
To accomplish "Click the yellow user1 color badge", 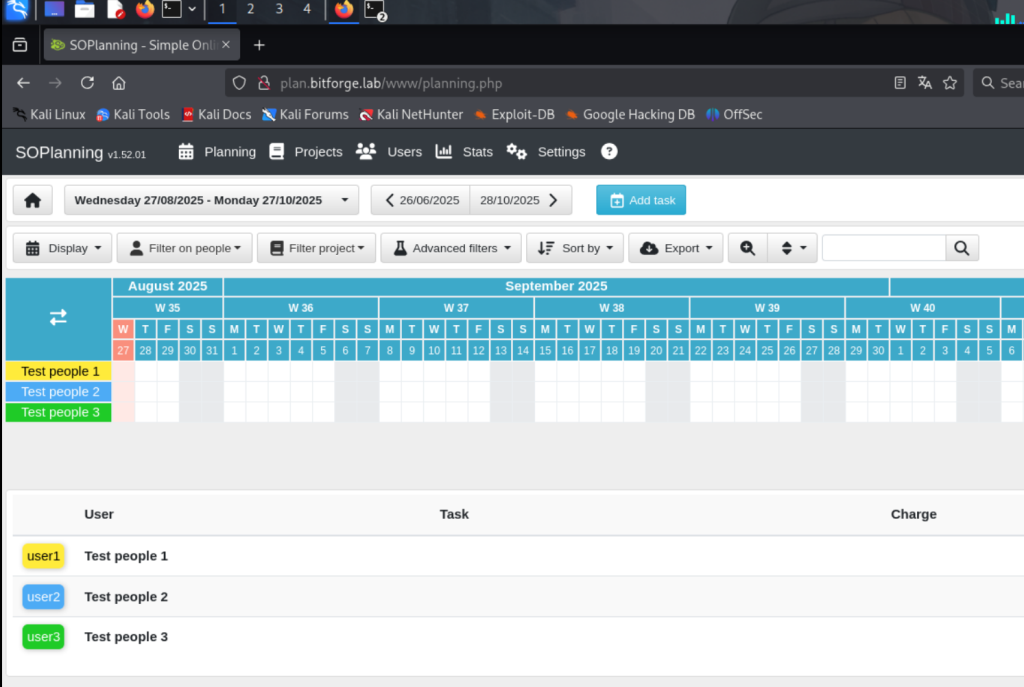I will pyautogui.click(x=43, y=556).
